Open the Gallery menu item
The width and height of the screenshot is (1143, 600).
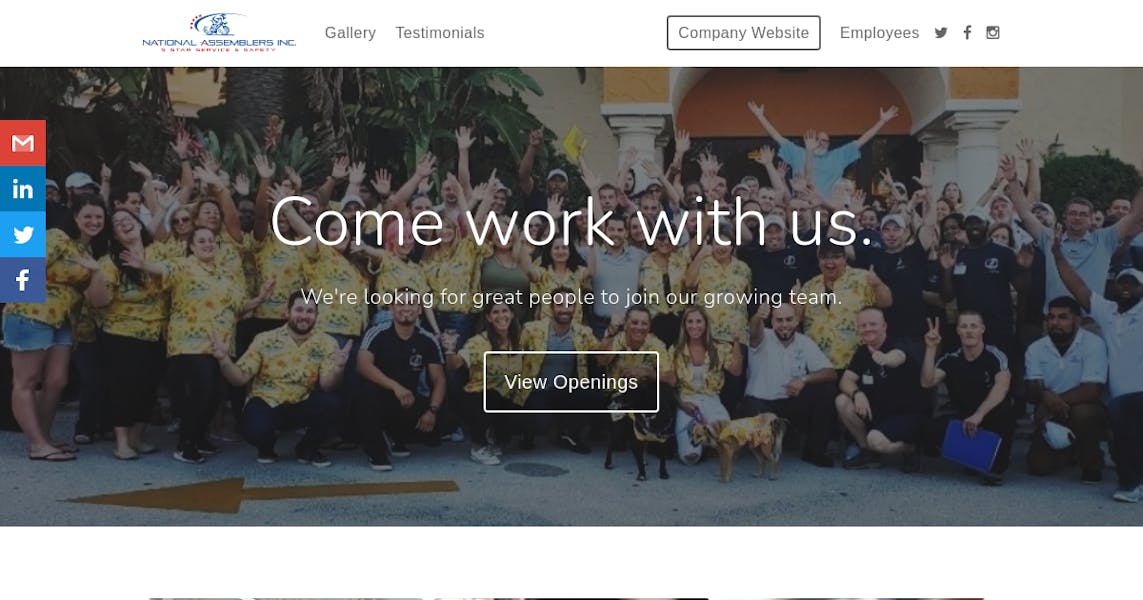(x=350, y=33)
